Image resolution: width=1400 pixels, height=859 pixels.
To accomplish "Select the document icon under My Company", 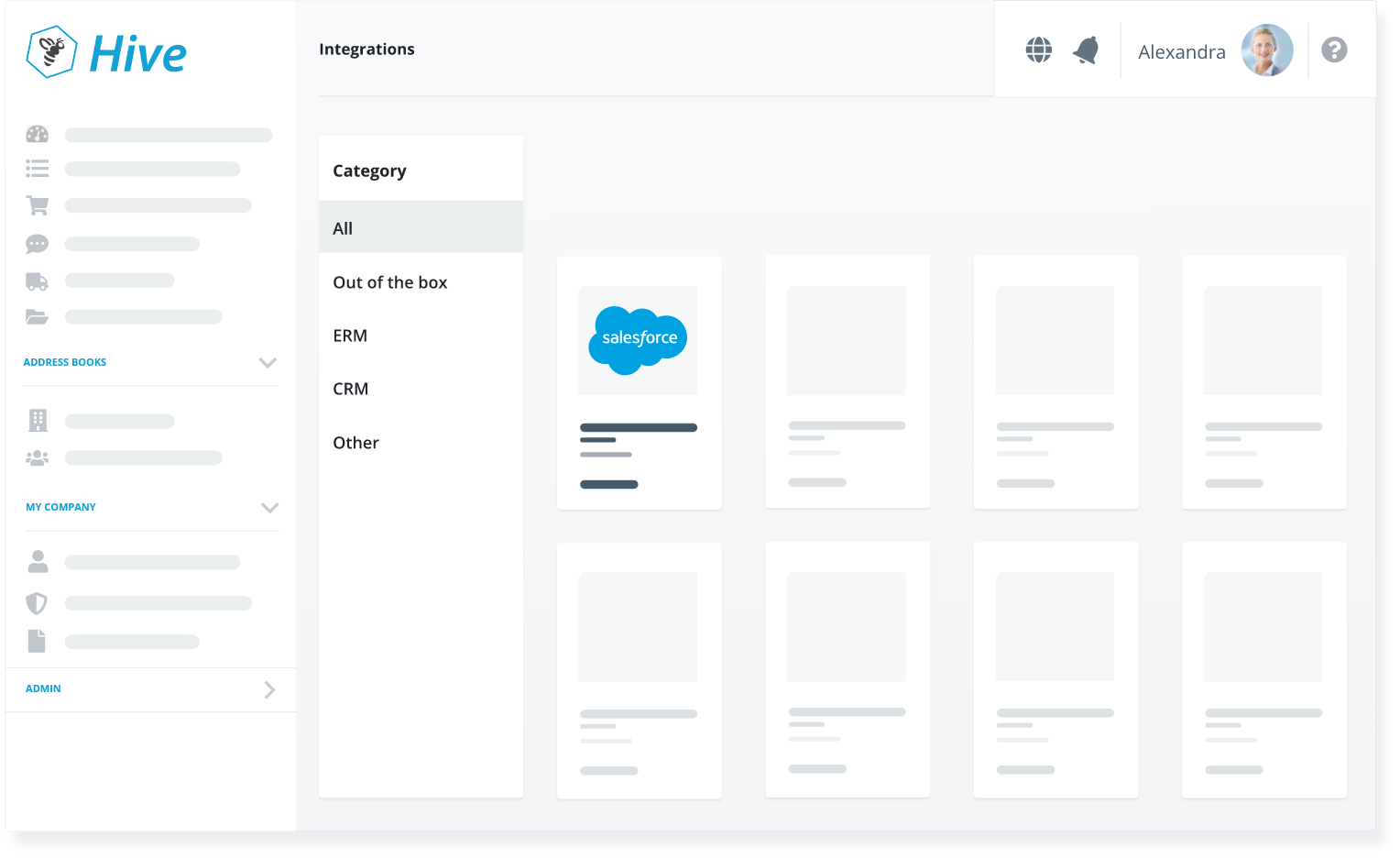I will [37, 641].
